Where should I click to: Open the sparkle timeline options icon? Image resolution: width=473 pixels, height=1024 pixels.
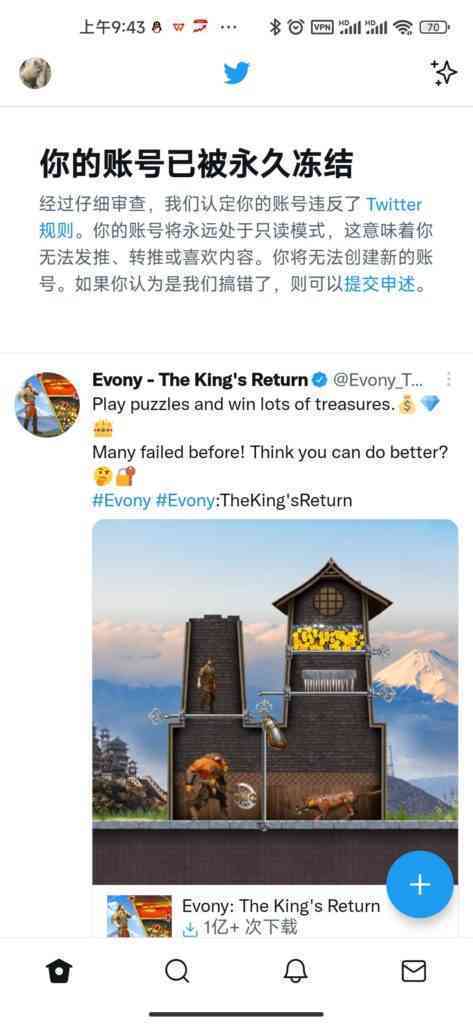(444, 73)
